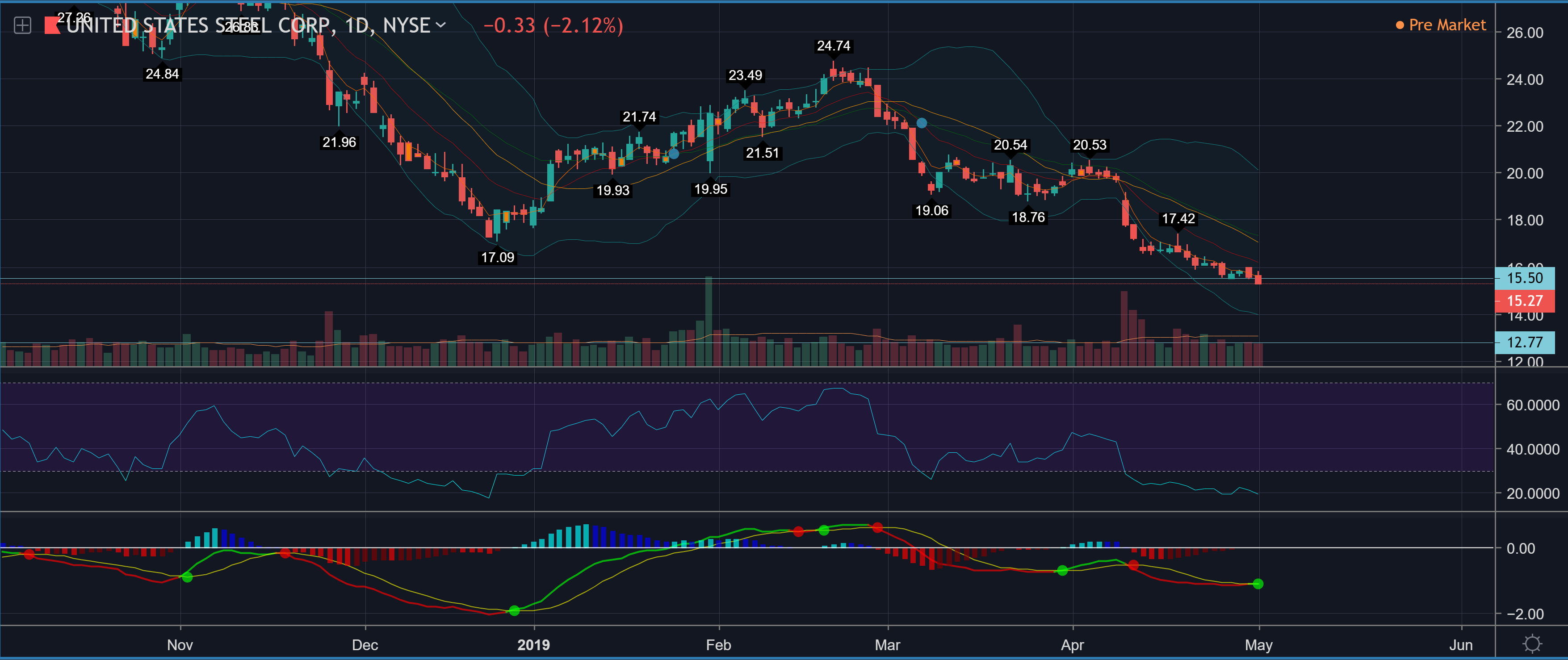1568x660 pixels.
Task: Click the 24.84 pivot low label
Action: (162, 74)
